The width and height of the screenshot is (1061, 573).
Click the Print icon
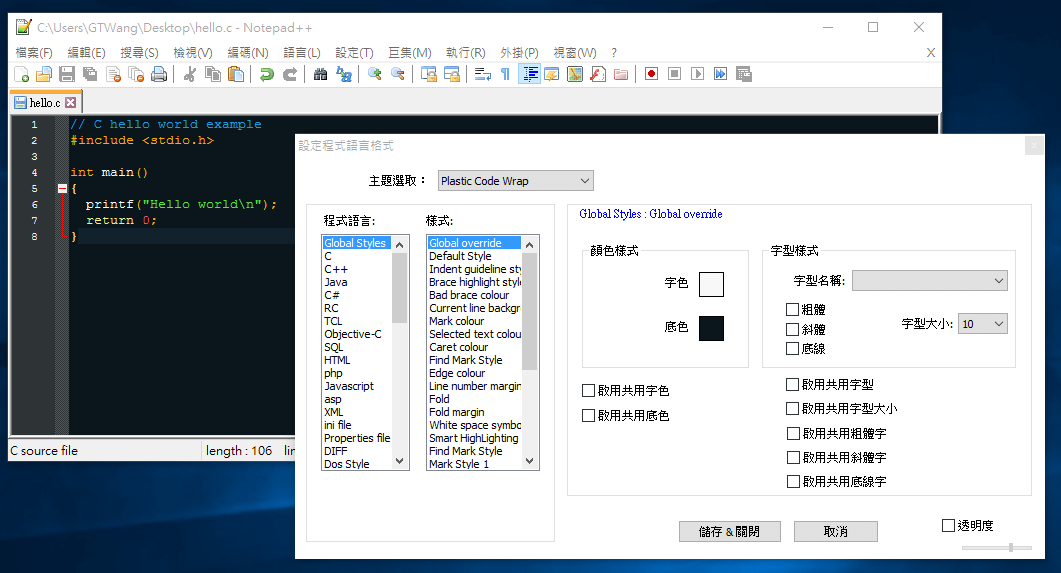click(x=159, y=74)
